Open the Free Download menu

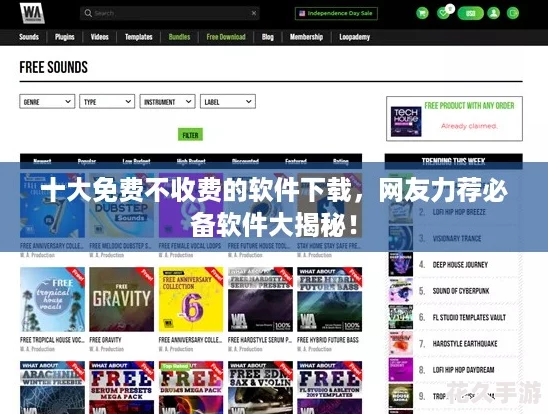coord(226,37)
